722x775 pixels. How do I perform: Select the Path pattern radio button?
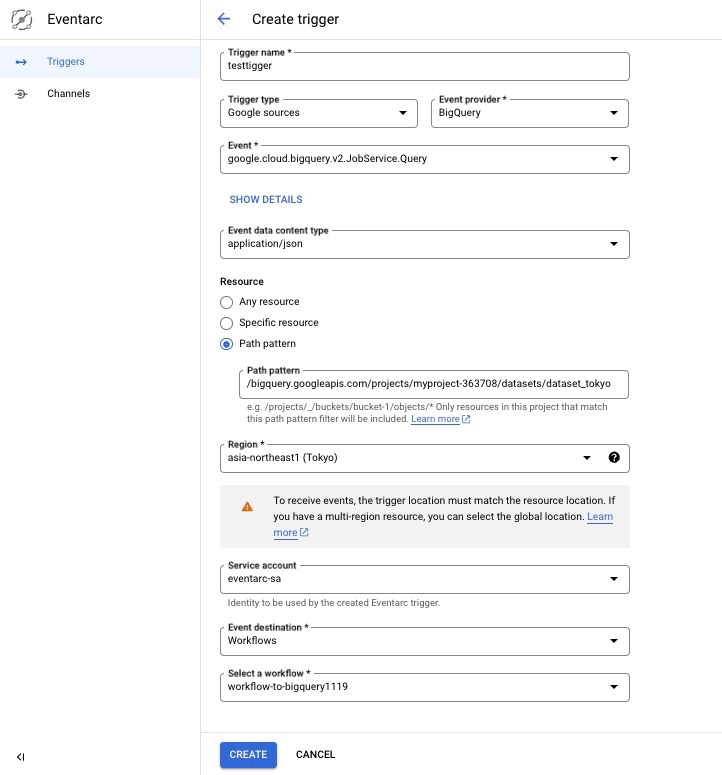(226, 344)
